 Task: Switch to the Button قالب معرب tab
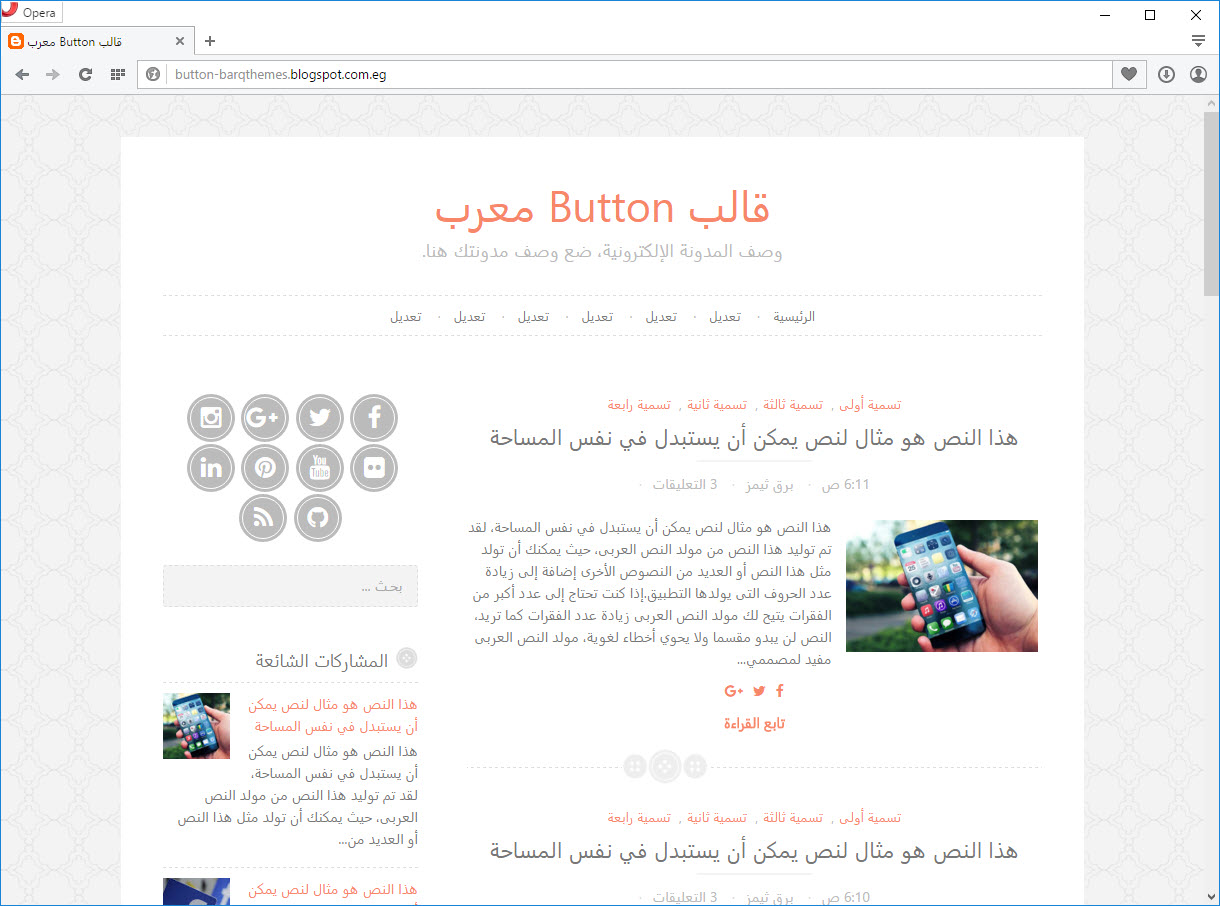[97, 41]
